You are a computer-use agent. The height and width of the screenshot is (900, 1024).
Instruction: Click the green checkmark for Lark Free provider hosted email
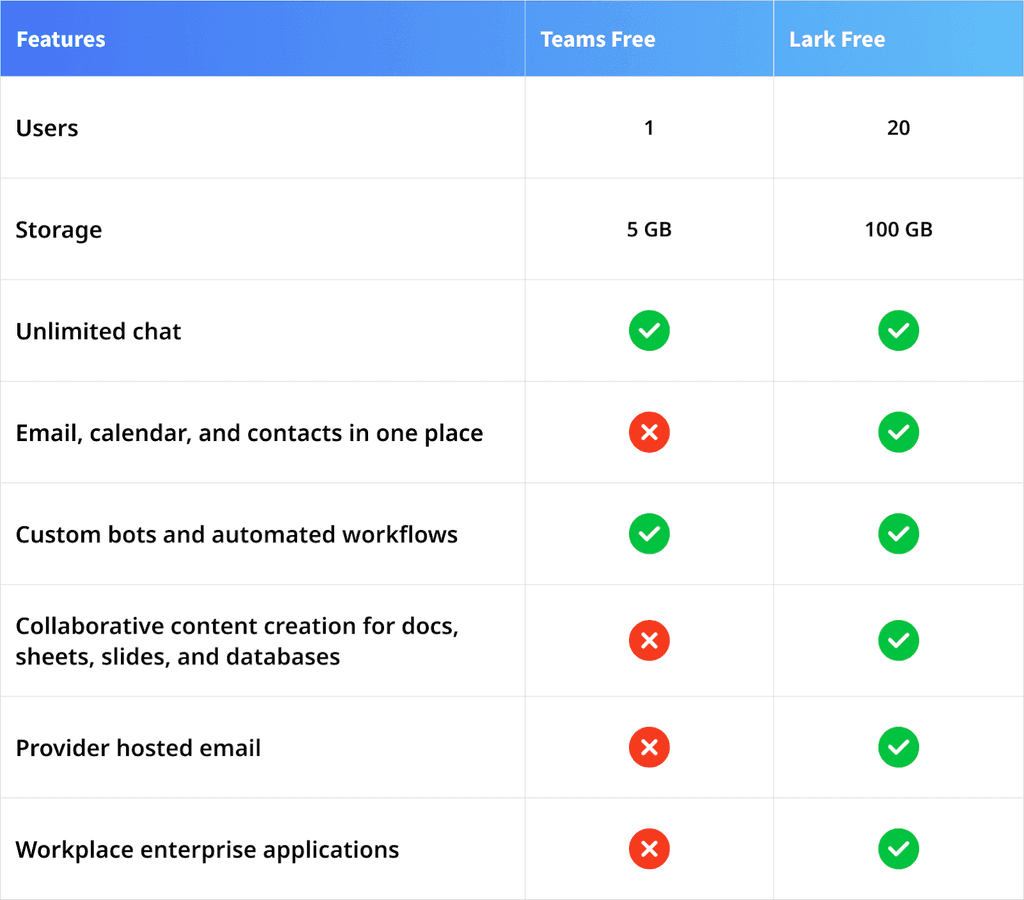[x=898, y=747]
